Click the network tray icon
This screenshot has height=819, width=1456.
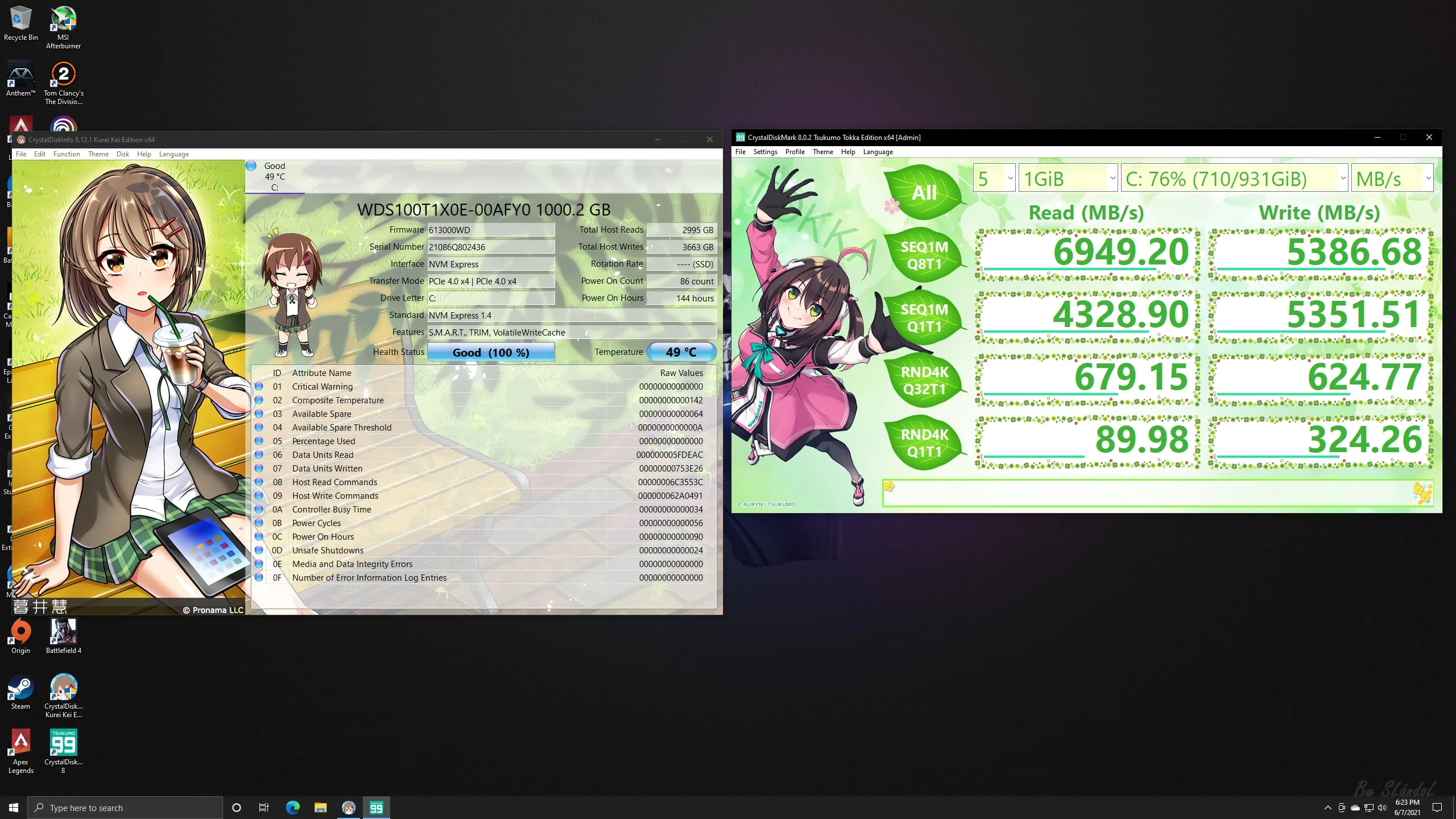[x=1369, y=808]
